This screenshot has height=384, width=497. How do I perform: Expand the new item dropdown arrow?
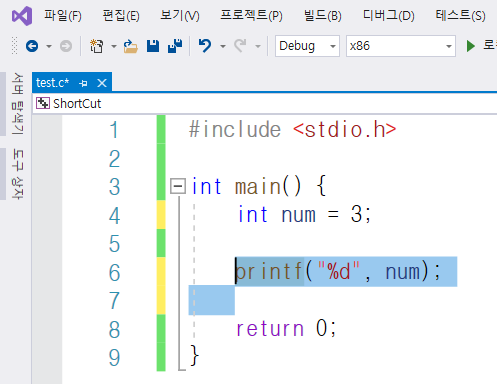(x=114, y=46)
